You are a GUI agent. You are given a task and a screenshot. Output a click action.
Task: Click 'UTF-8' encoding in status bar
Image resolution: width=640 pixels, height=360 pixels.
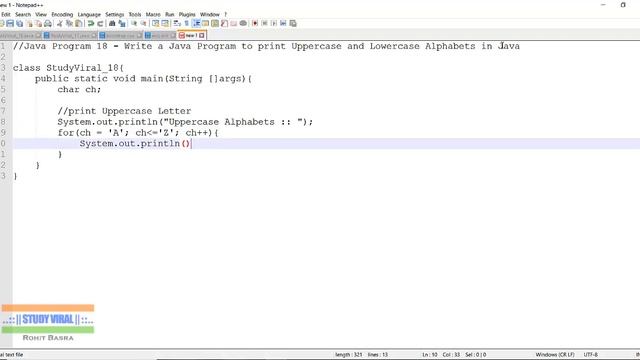click(x=591, y=355)
